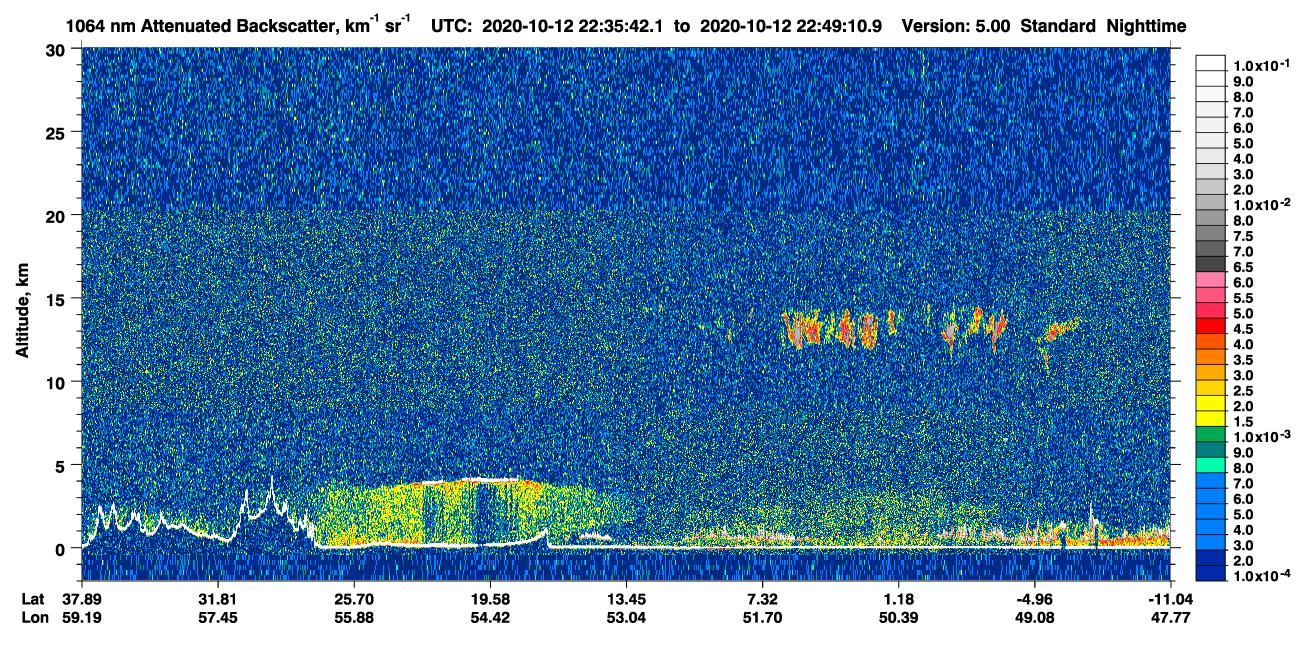This screenshot has width=1300, height=667.
Task: Click the 'Lon' row label
Action: (x=34, y=617)
